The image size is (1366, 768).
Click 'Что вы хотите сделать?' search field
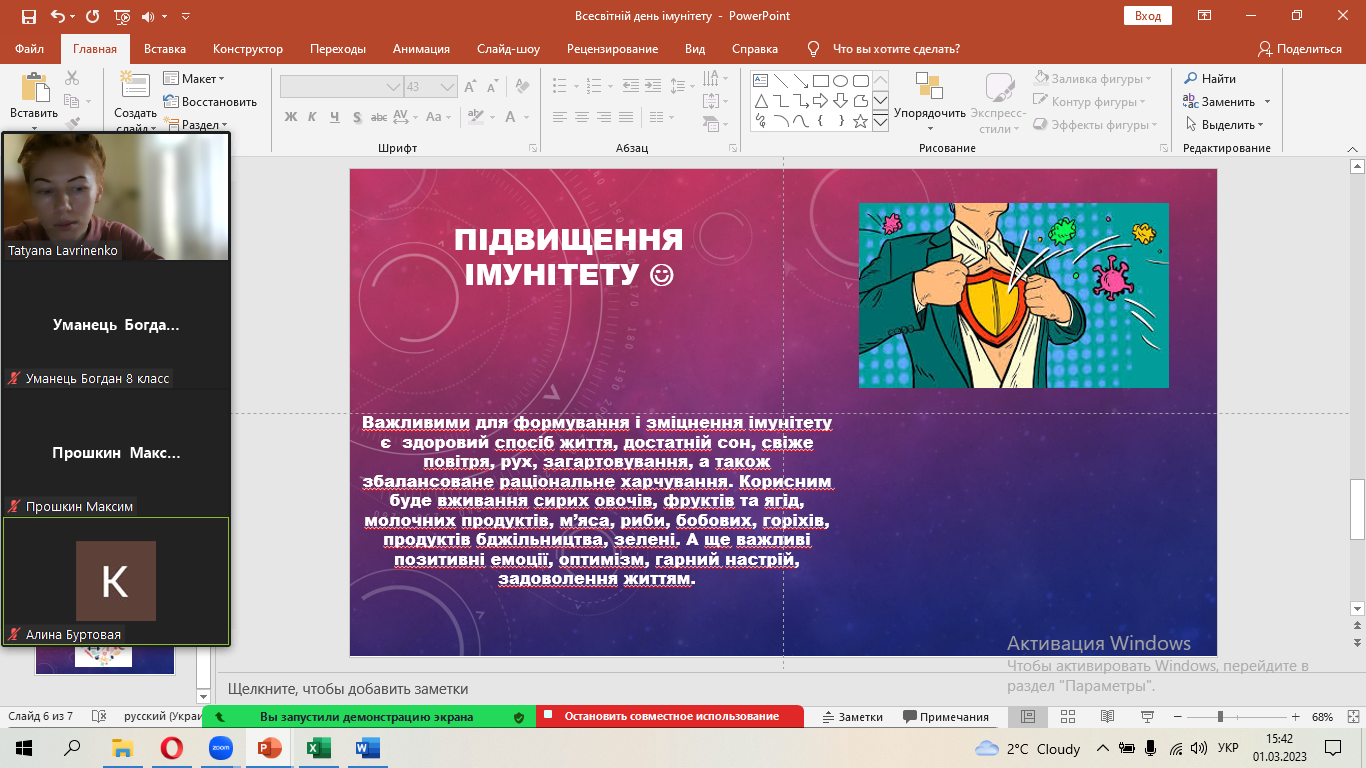coord(896,49)
